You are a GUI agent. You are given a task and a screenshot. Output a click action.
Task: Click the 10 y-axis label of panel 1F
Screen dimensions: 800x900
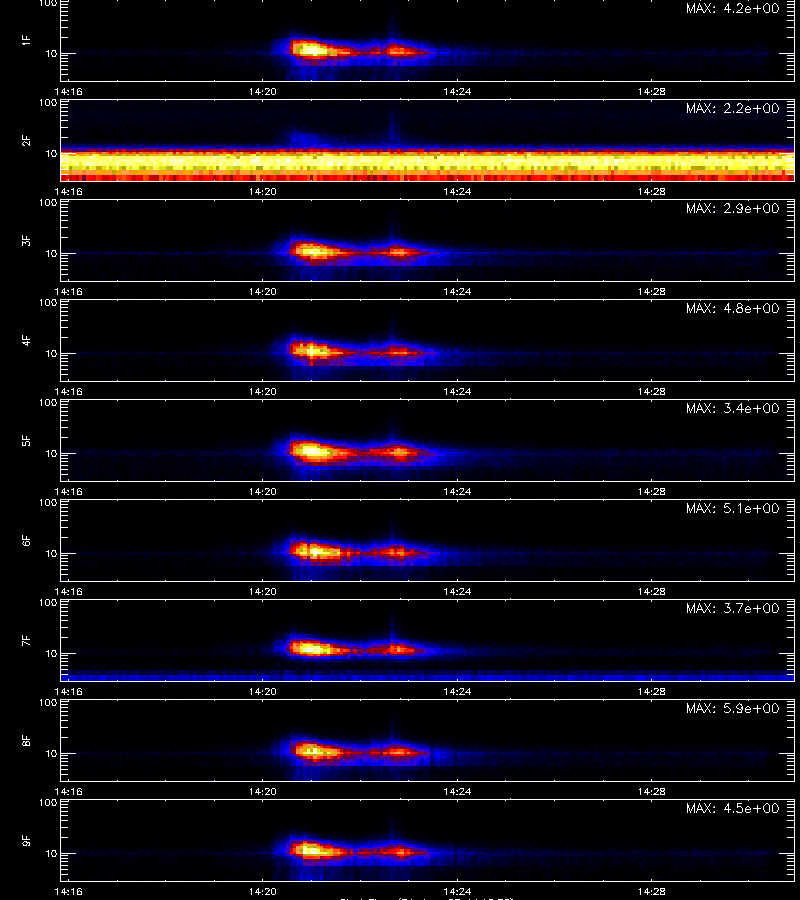click(x=52, y=53)
